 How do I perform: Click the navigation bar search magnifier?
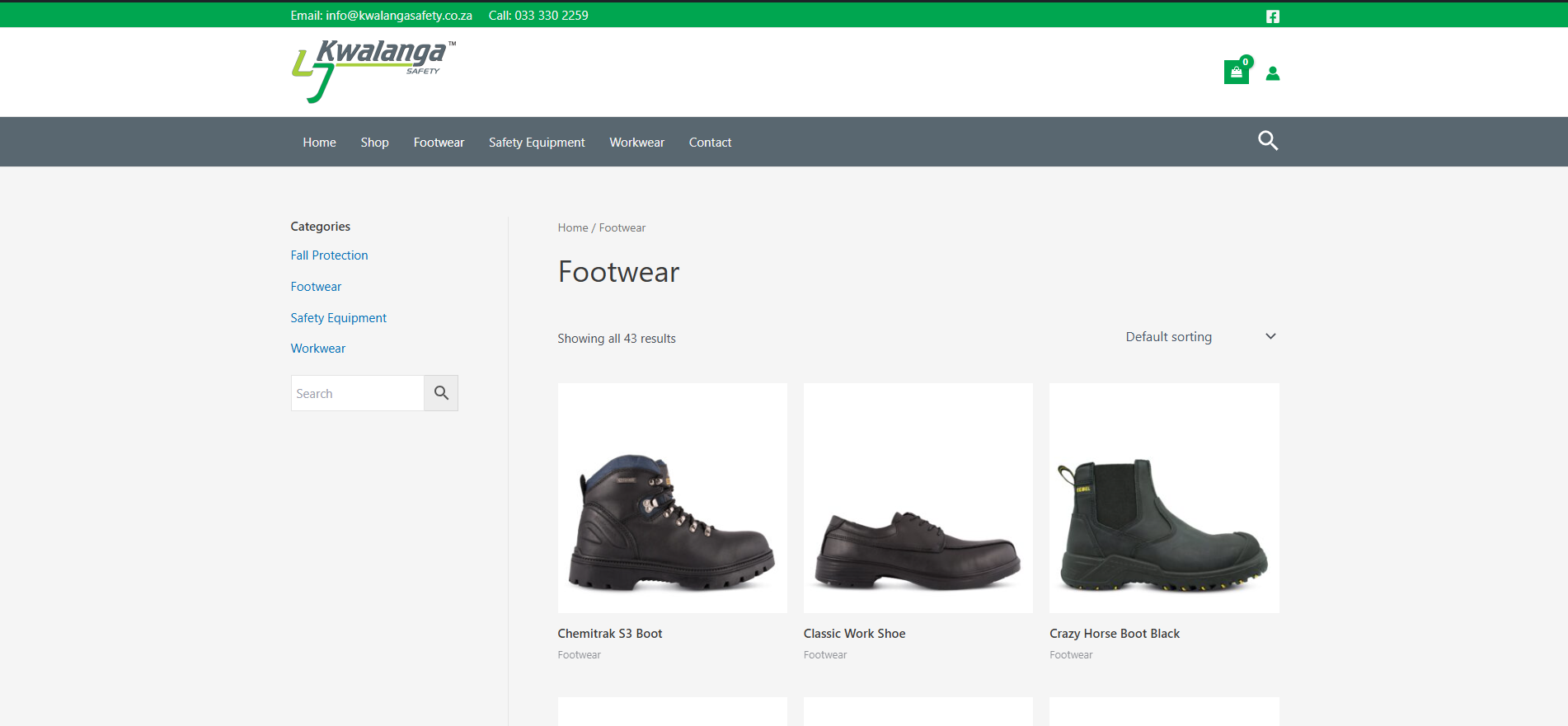(x=1268, y=141)
